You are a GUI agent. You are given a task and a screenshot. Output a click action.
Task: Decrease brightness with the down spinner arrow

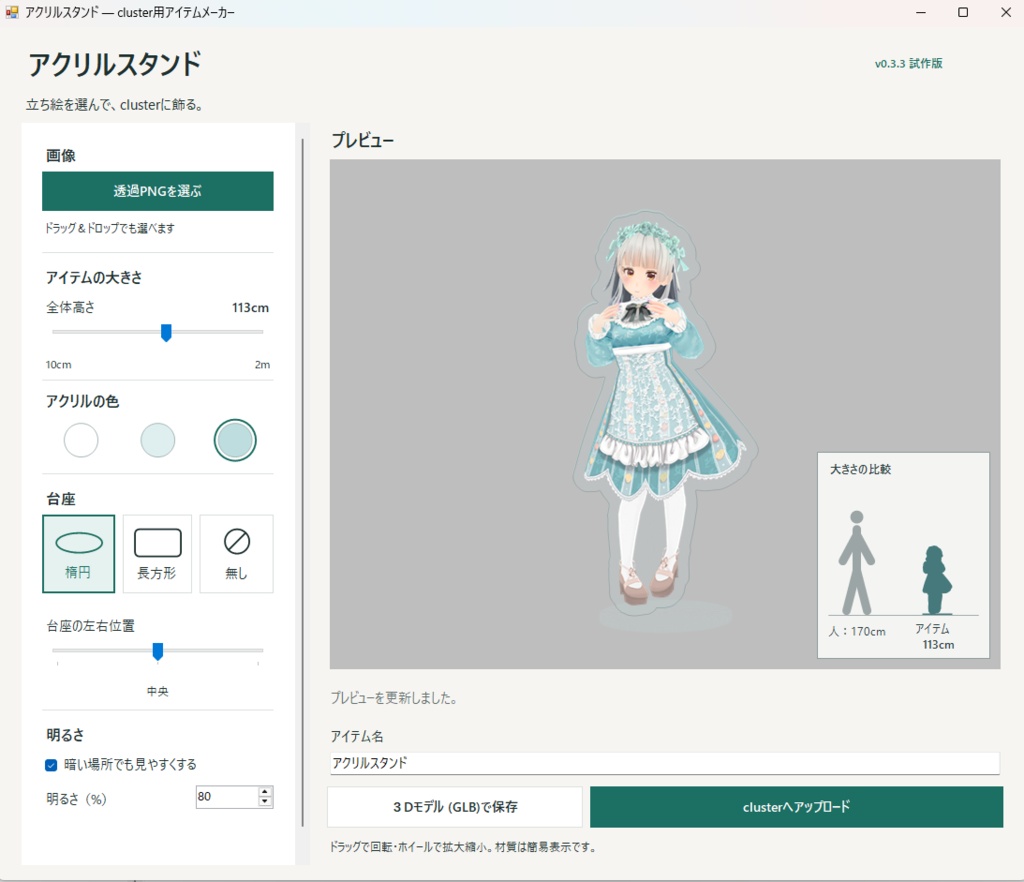(x=265, y=802)
